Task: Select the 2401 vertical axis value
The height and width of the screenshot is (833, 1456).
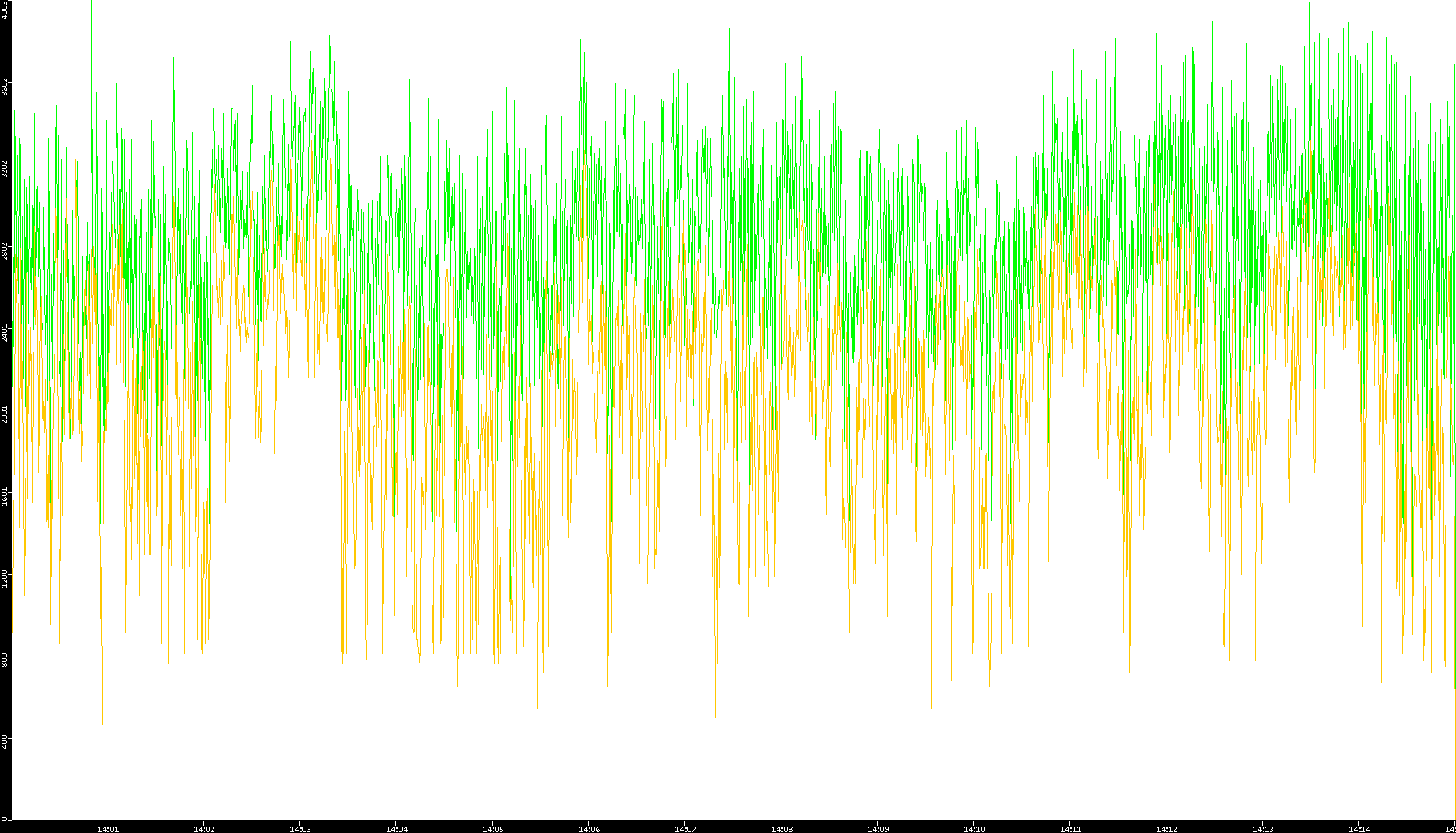Action: pyautogui.click(x=6, y=332)
